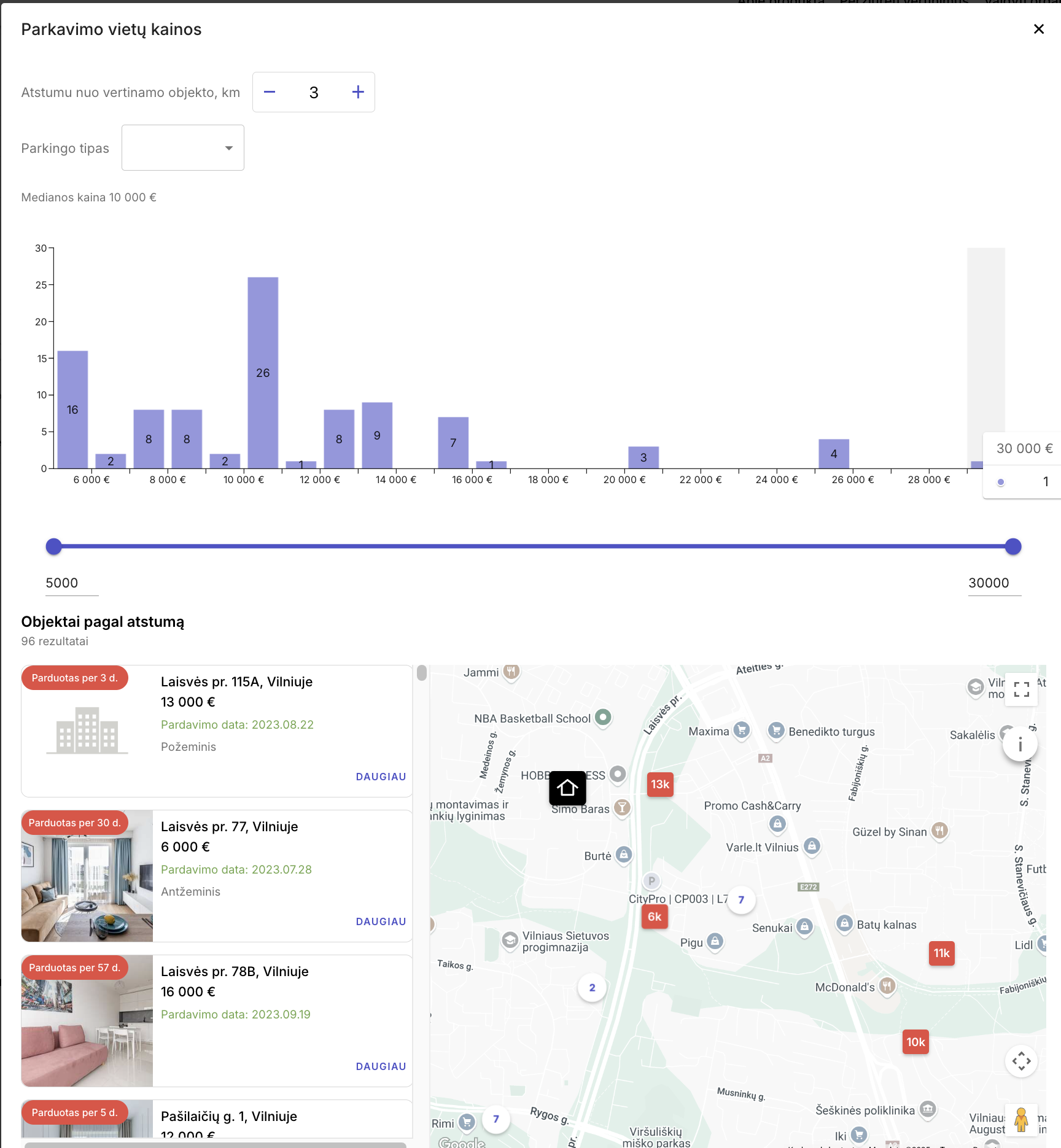The image size is (1061, 1148).
Task: Click the Burtė shopping pin
Action: click(624, 855)
